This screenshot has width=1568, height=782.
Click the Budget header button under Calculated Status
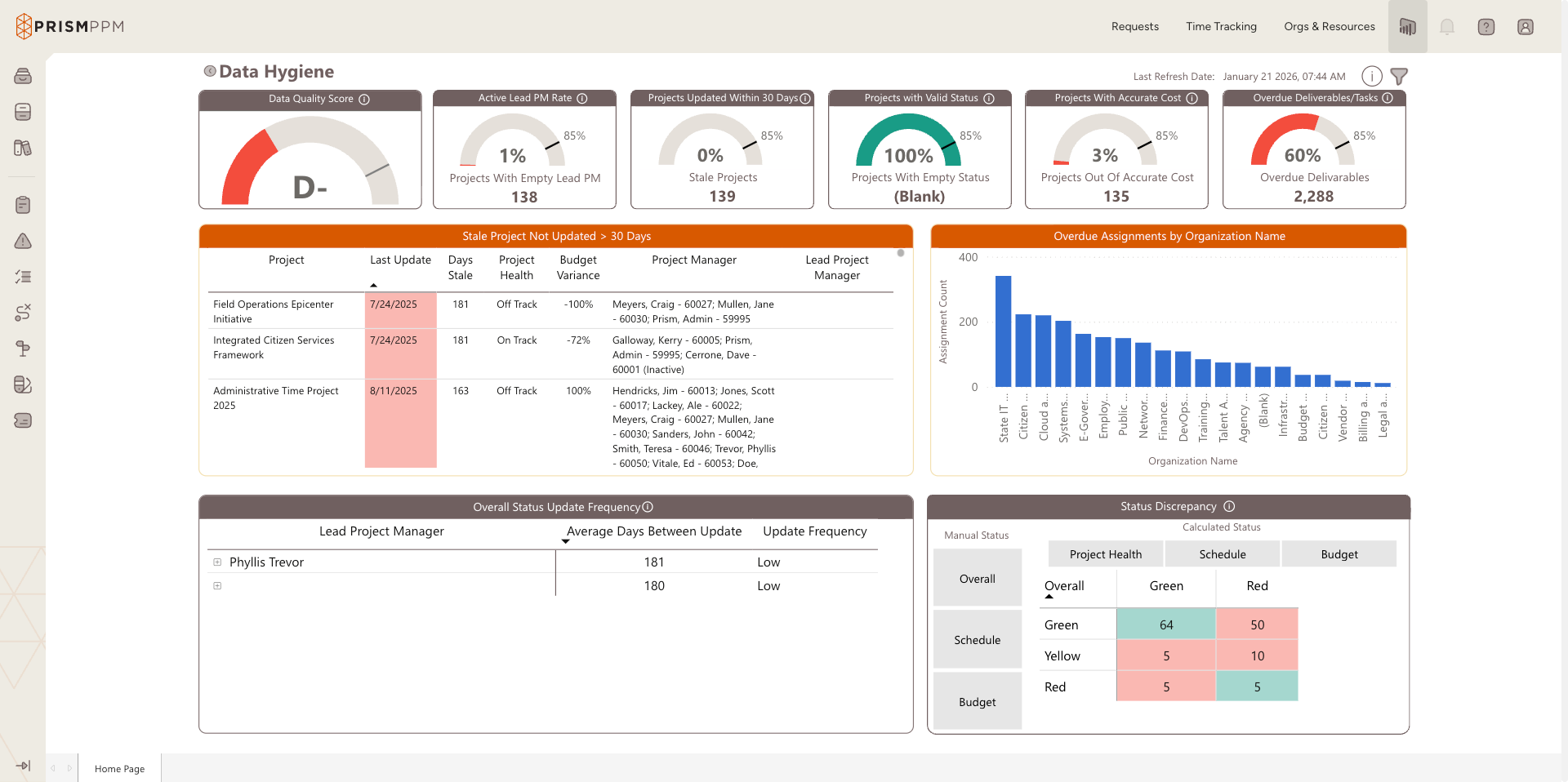pos(1339,553)
